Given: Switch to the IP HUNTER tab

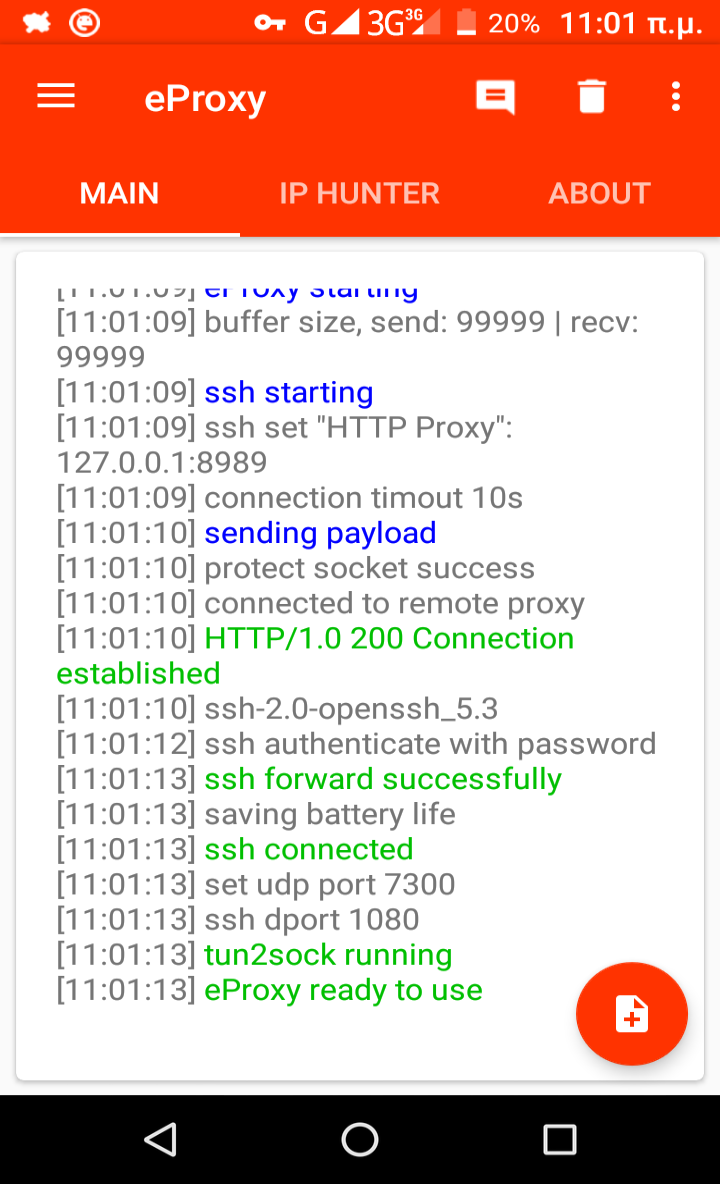Looking at the screenshot, I should 359,193.
